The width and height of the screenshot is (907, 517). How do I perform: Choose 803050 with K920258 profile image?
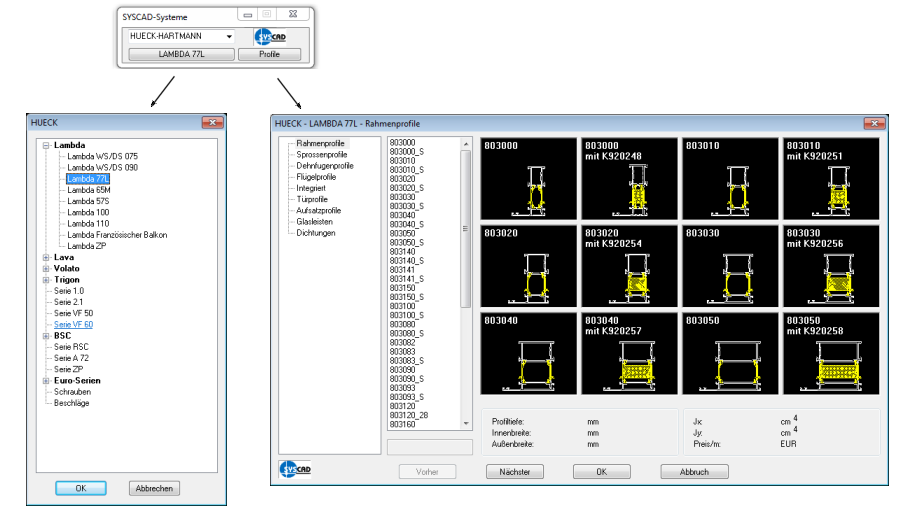[830, 353]
